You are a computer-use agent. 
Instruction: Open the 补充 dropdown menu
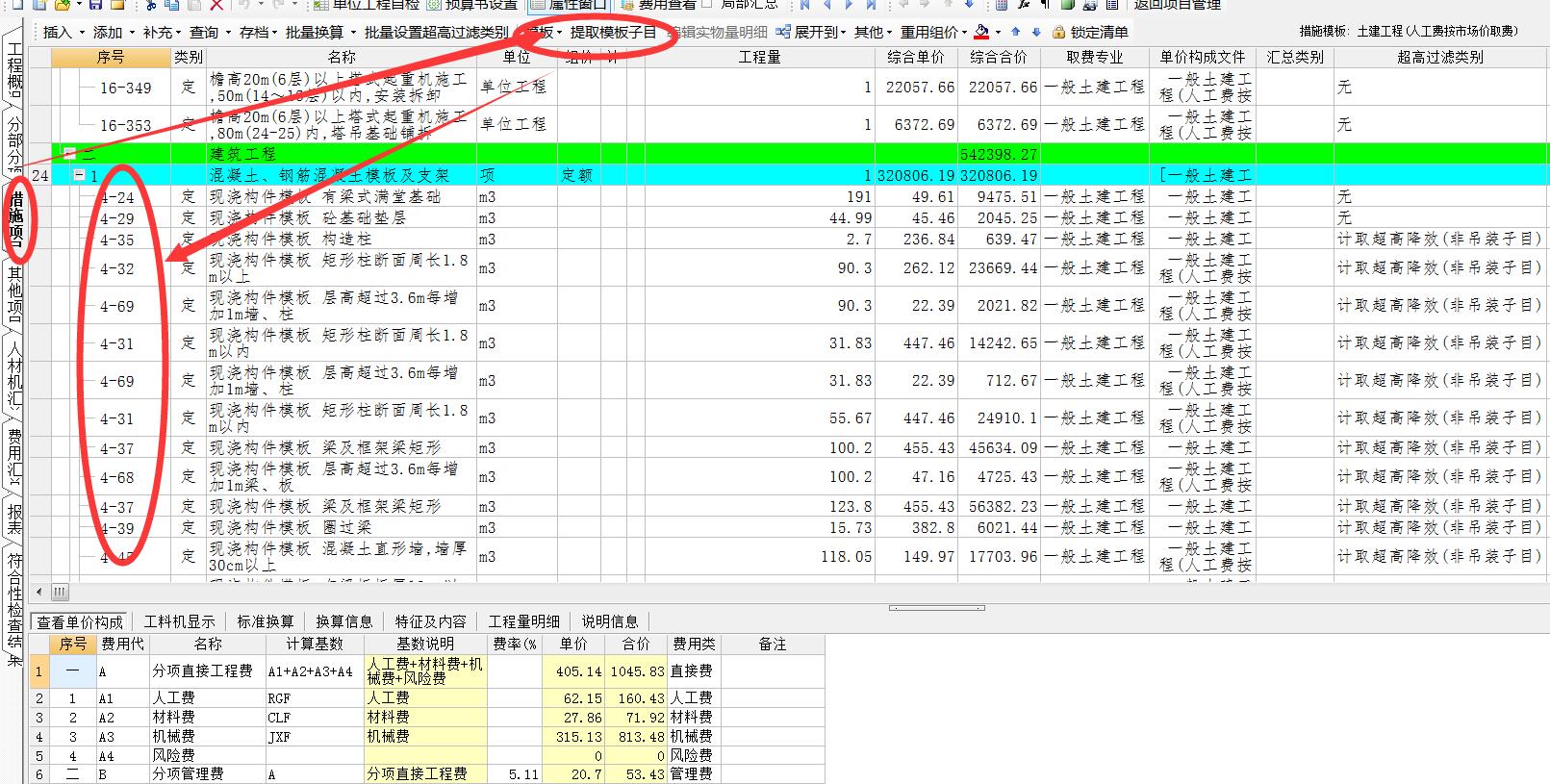click(x=163, y=32)
